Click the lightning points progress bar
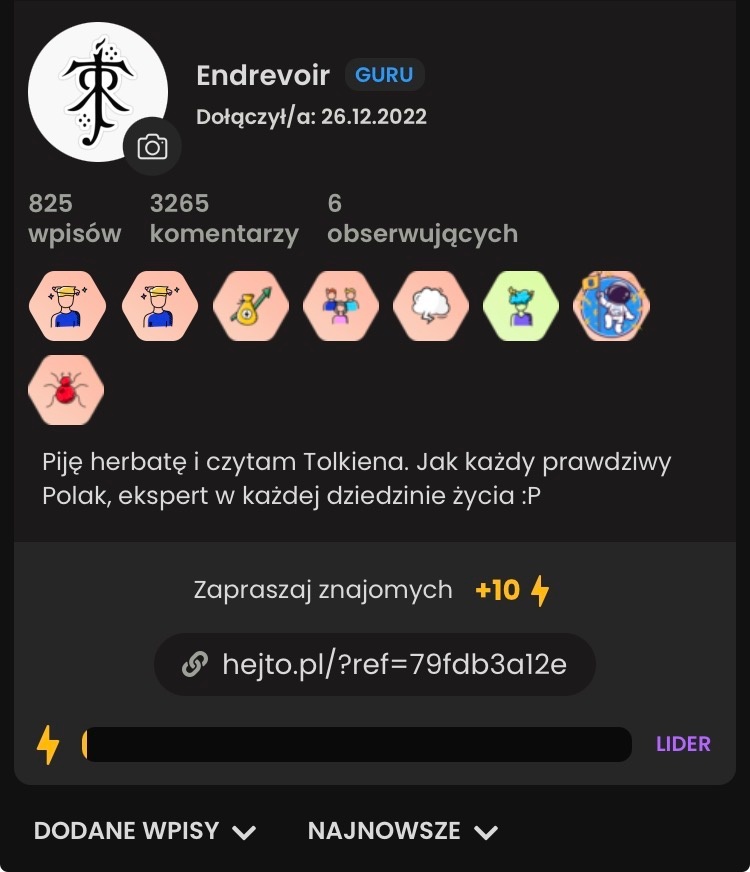Image resolution: width=750 pixels, height=872 pixels. [x=356, y=744]
